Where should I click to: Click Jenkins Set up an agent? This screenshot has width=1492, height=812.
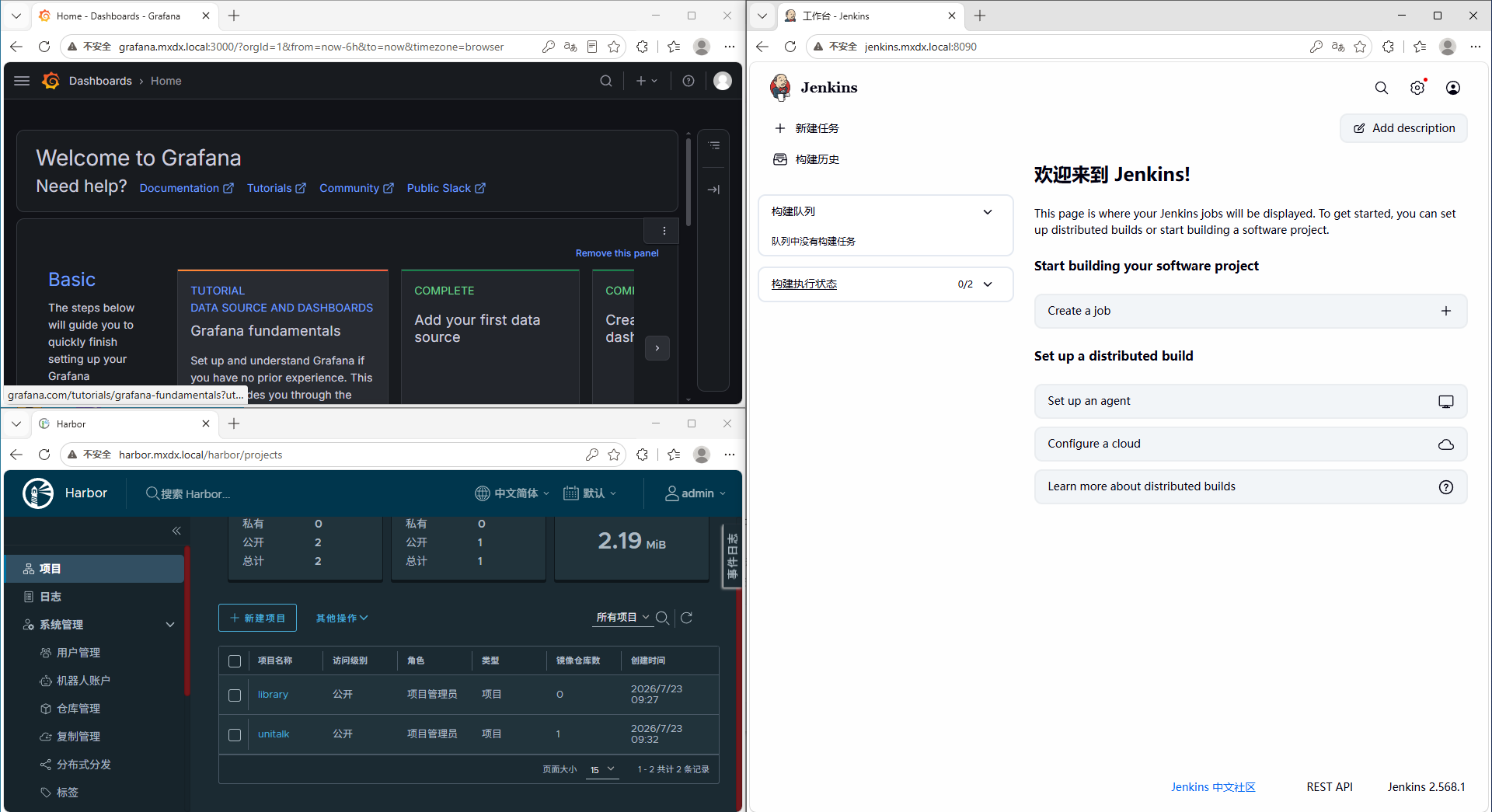click(1250, 401)
